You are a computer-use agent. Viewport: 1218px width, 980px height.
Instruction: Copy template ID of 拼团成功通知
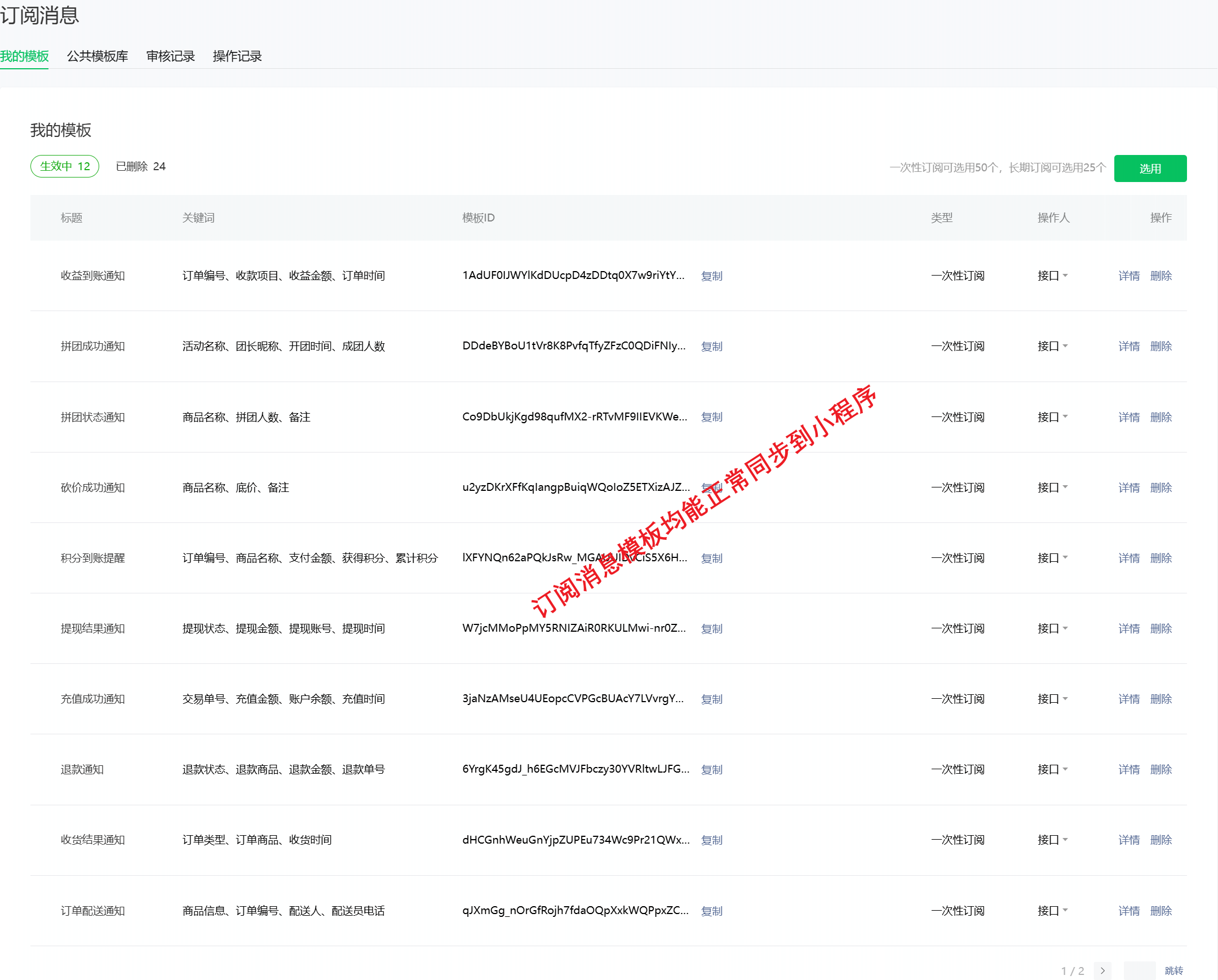711,346
